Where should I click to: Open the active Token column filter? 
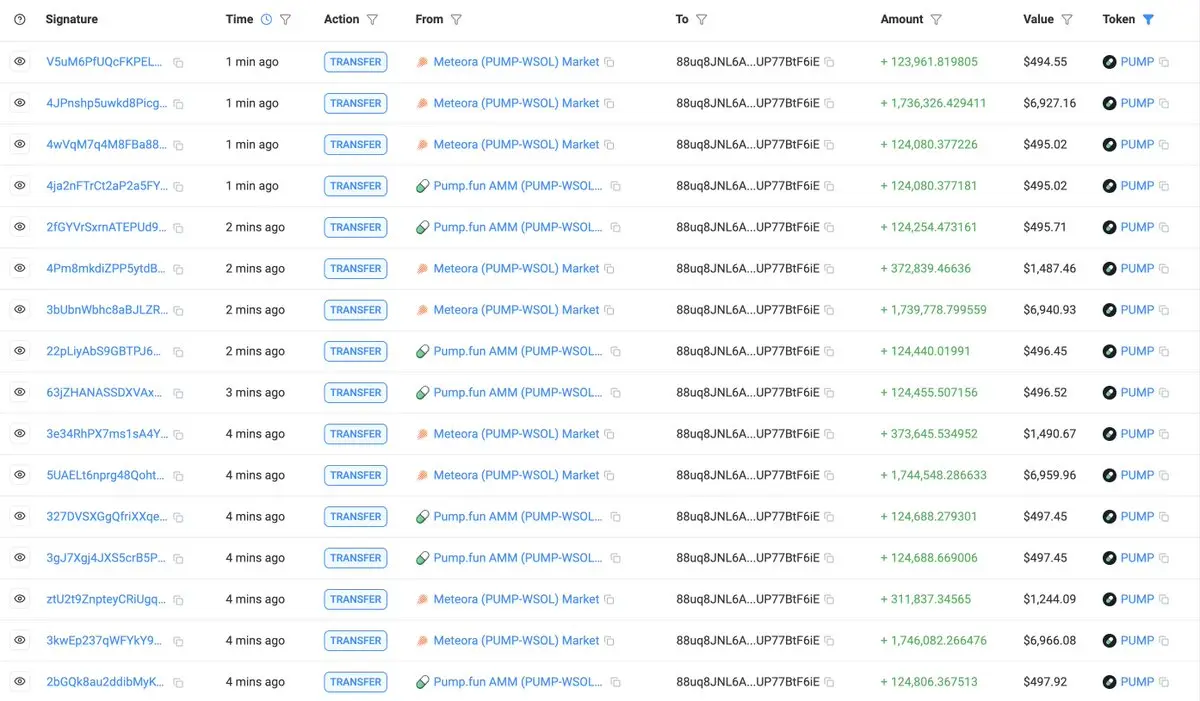point(1148,19)
